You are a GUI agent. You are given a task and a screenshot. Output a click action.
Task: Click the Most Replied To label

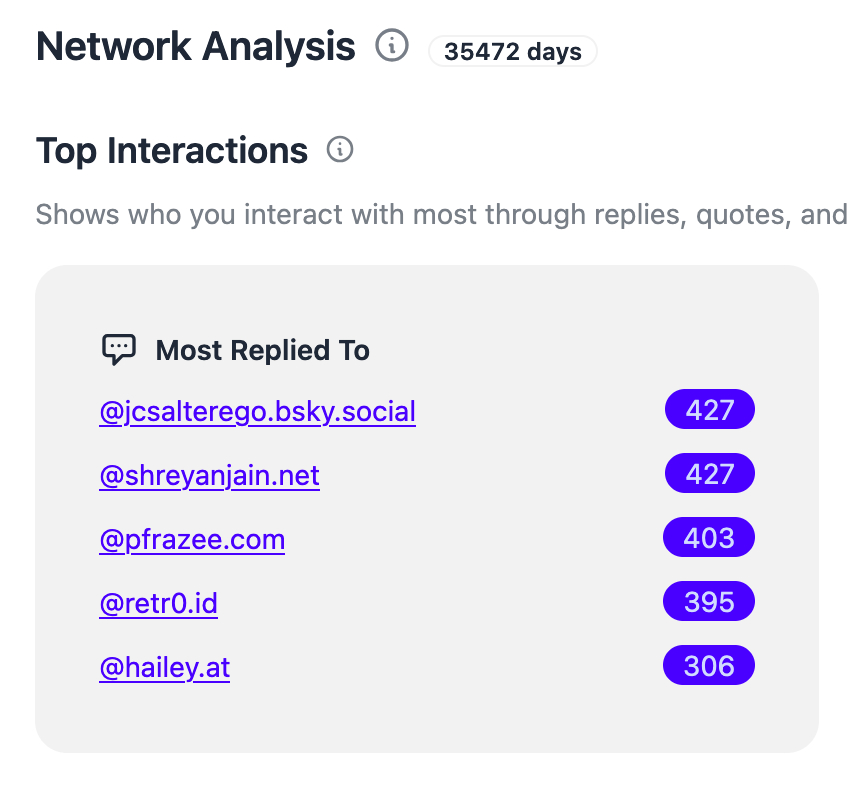(263, 351)
